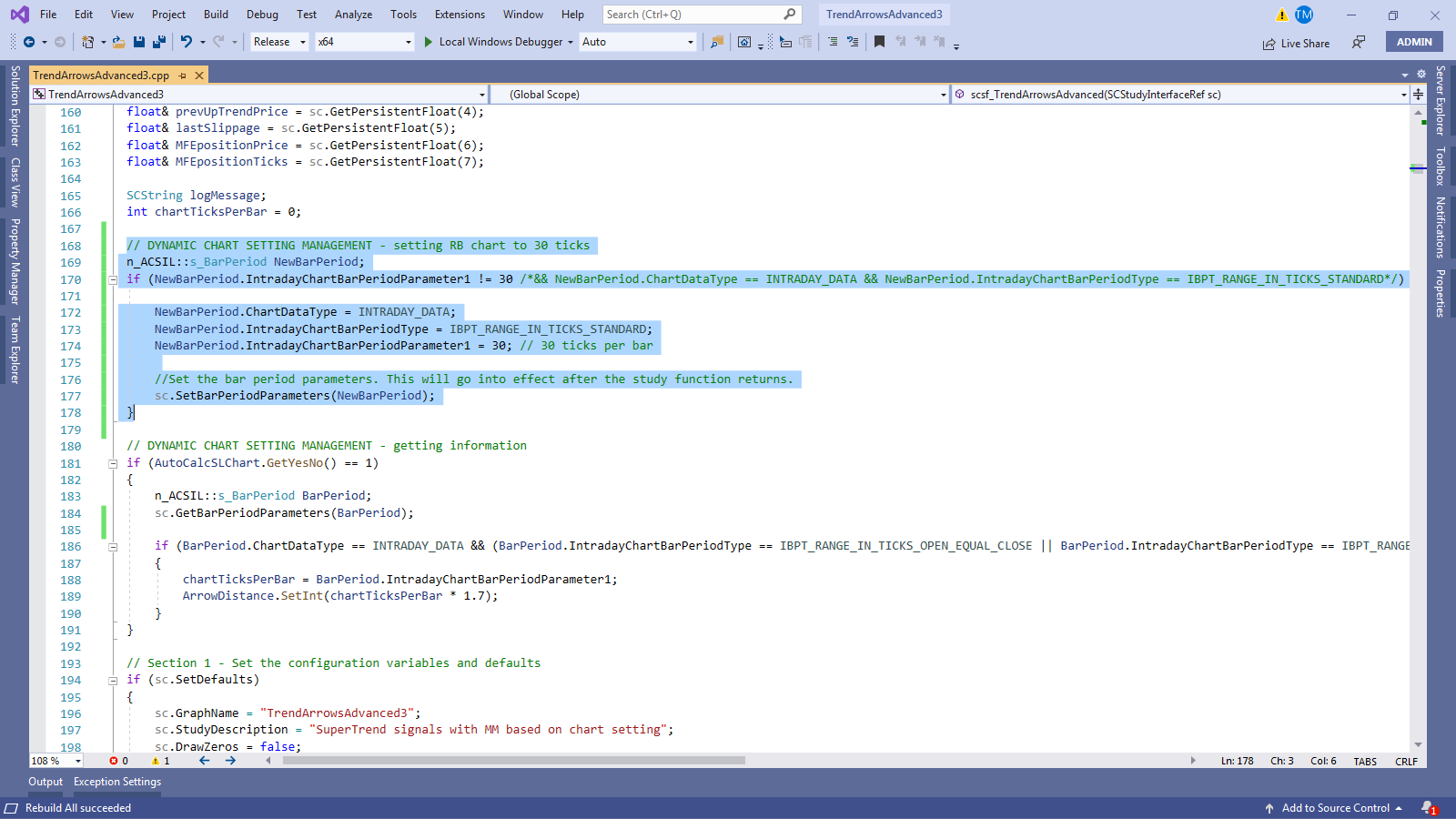1456x819 pixels.
Task: Collapse the code block at line 170
Action: (x=113, y=279)
